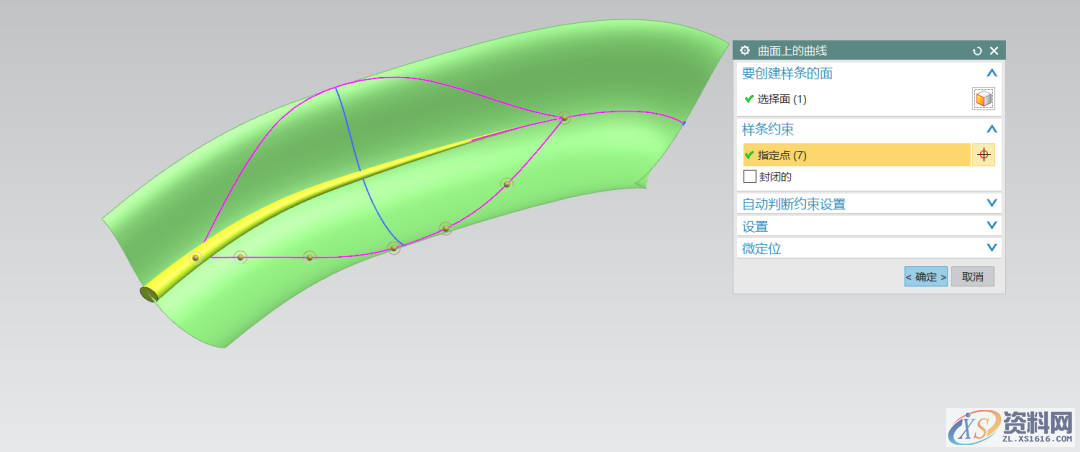
Task: Select the 选择面 (1) row
Action: click(782, 99)
